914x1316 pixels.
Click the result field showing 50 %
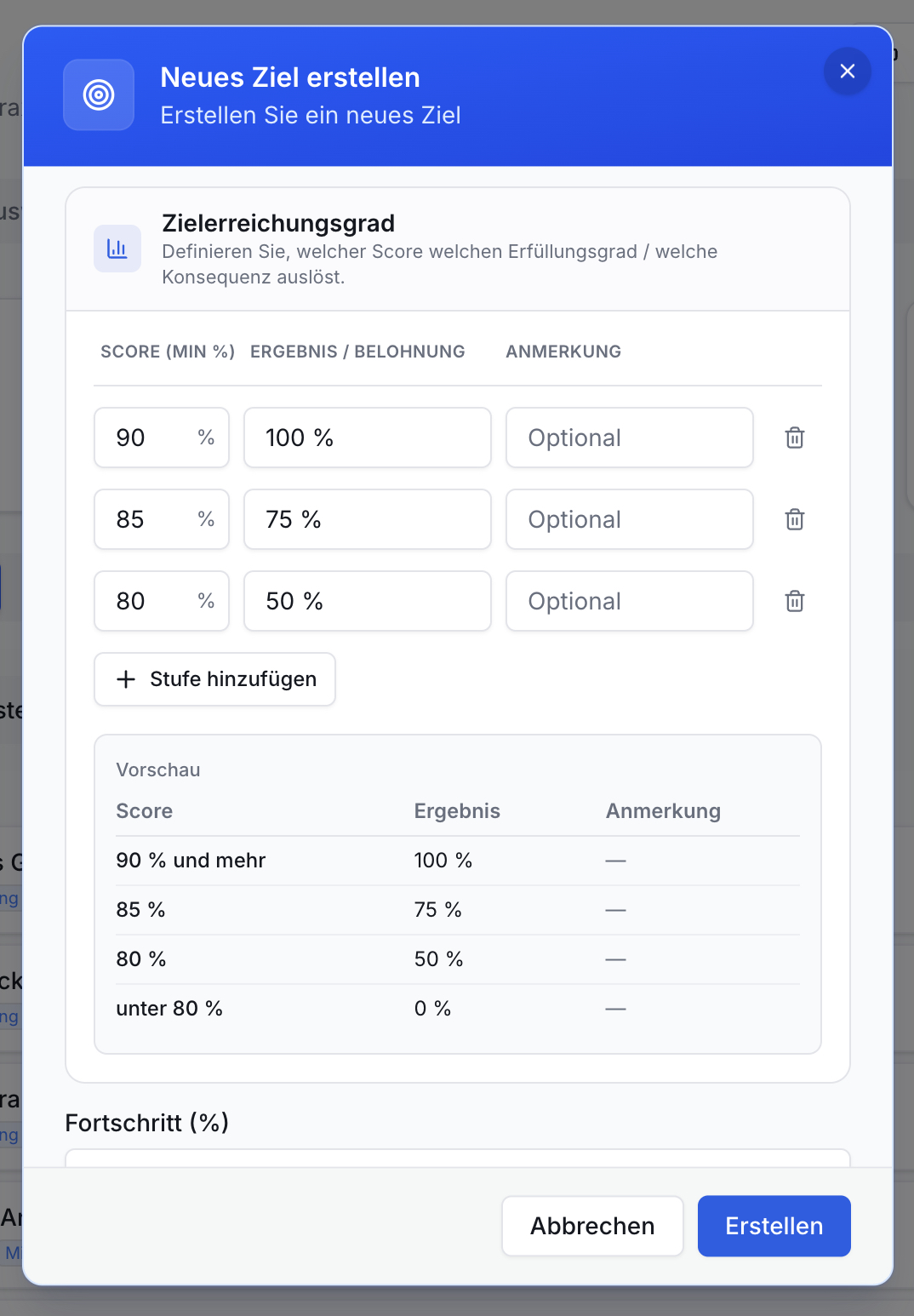(368, 601)
